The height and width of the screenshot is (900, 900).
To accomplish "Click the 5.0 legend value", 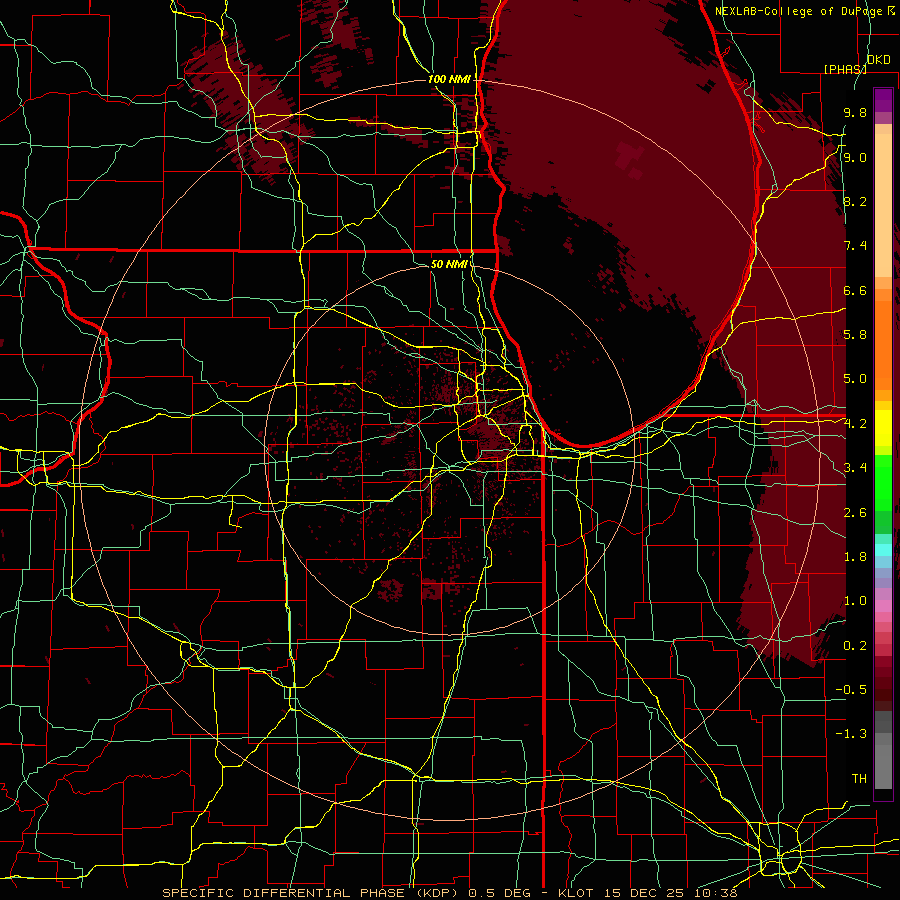I will pyautogui.click(x=855, y=379).
